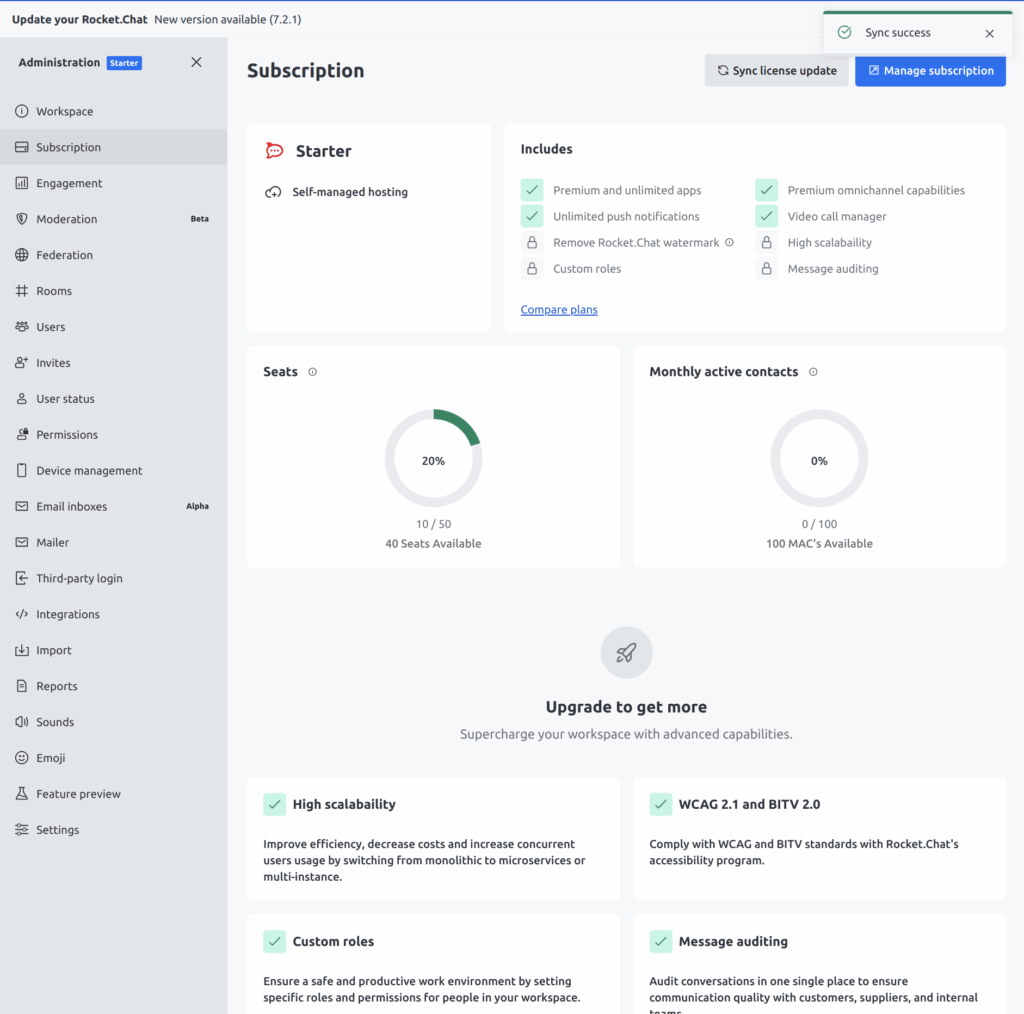Click the '40 Seats Available' text
This screenshot has height=1014, width=1024.
[433, 543]
